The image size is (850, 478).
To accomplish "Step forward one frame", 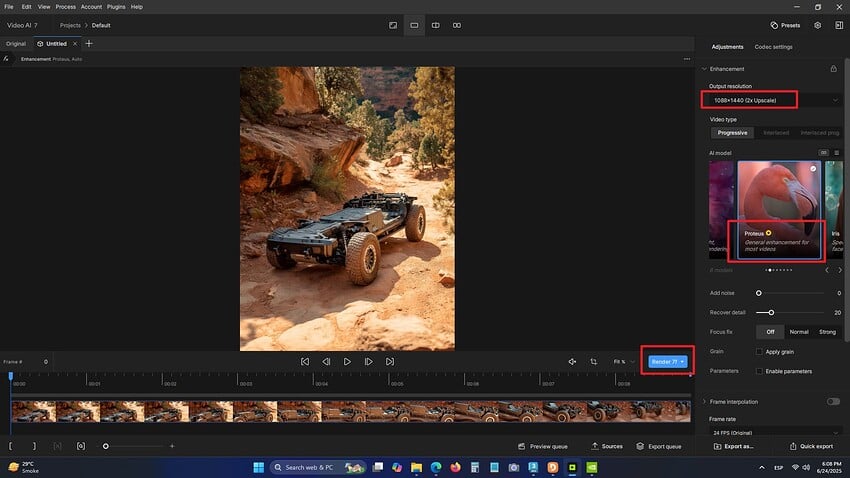I will [x=368, y=361].
